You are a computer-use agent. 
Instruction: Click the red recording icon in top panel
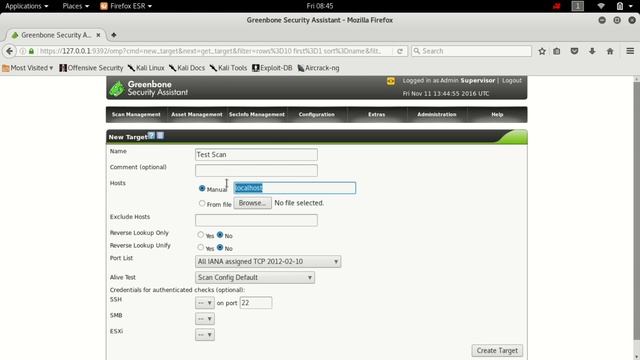557,6
